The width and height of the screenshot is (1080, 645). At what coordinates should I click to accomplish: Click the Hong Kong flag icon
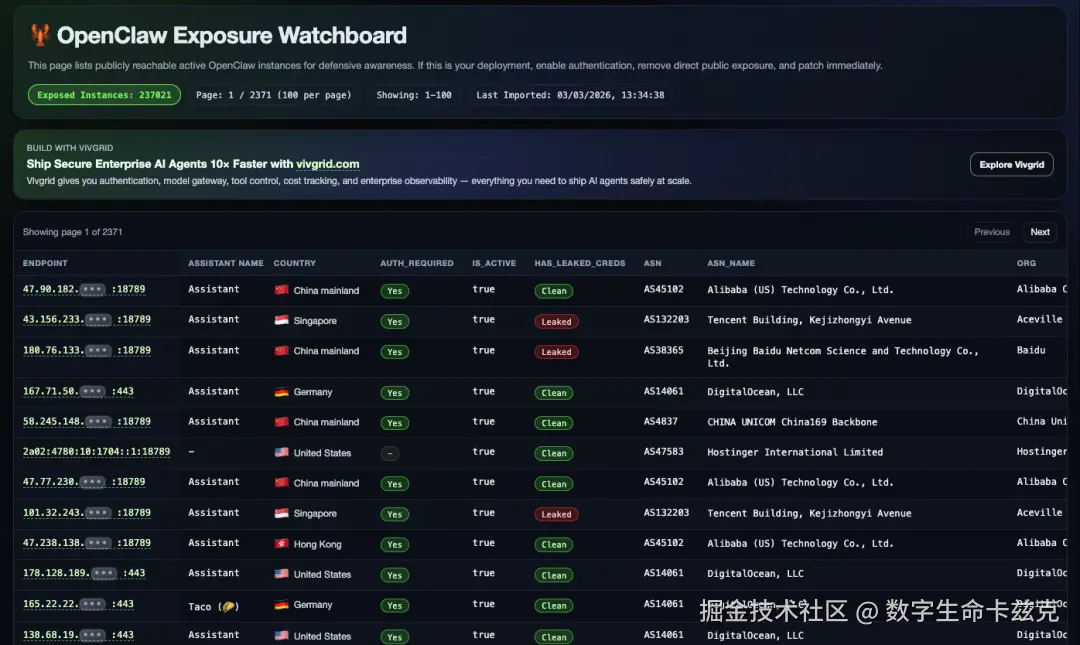coord(281,544)
